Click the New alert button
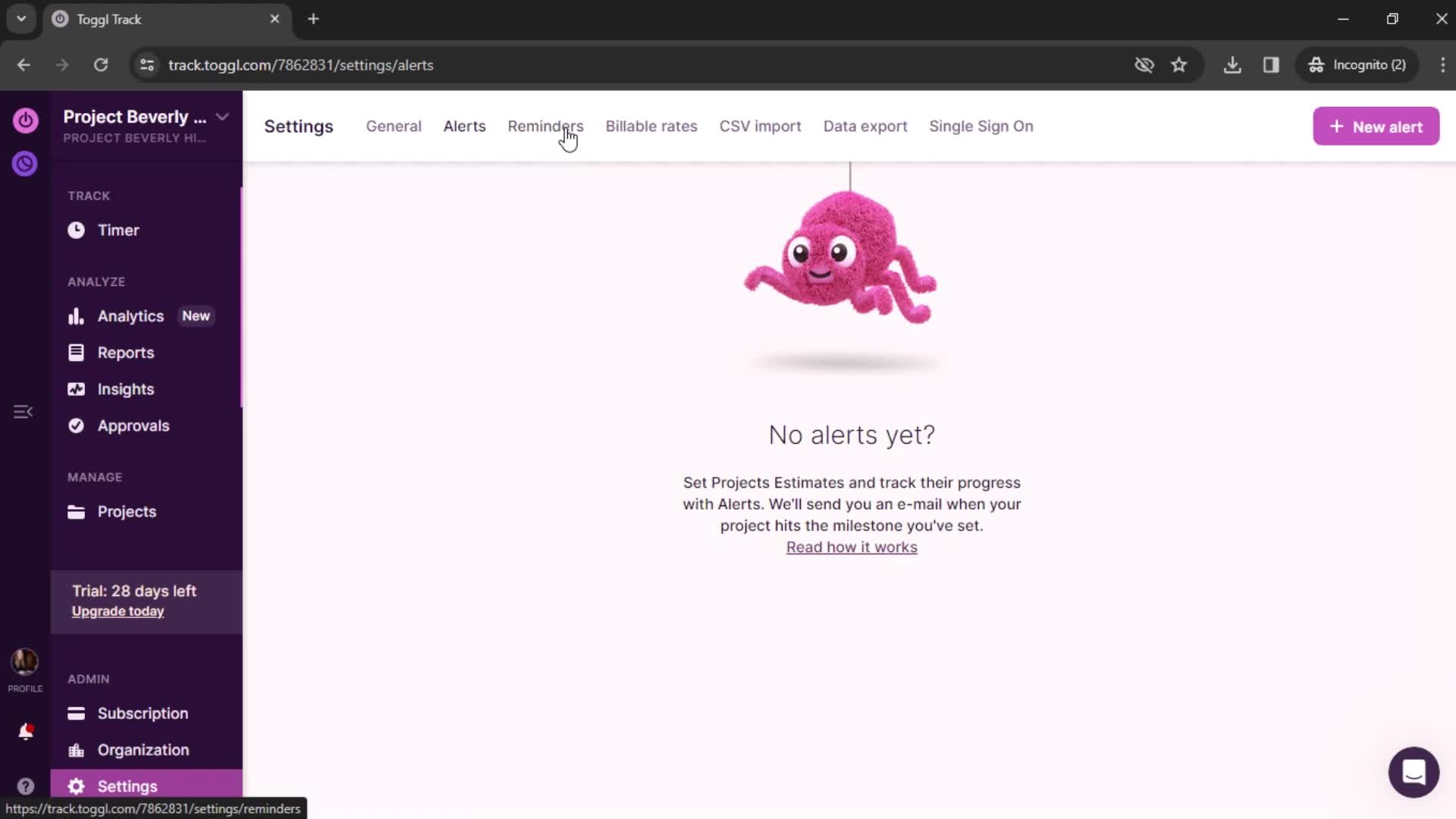The width and height of the screenshot is (1456, 819). click(x=1376, y=126)
